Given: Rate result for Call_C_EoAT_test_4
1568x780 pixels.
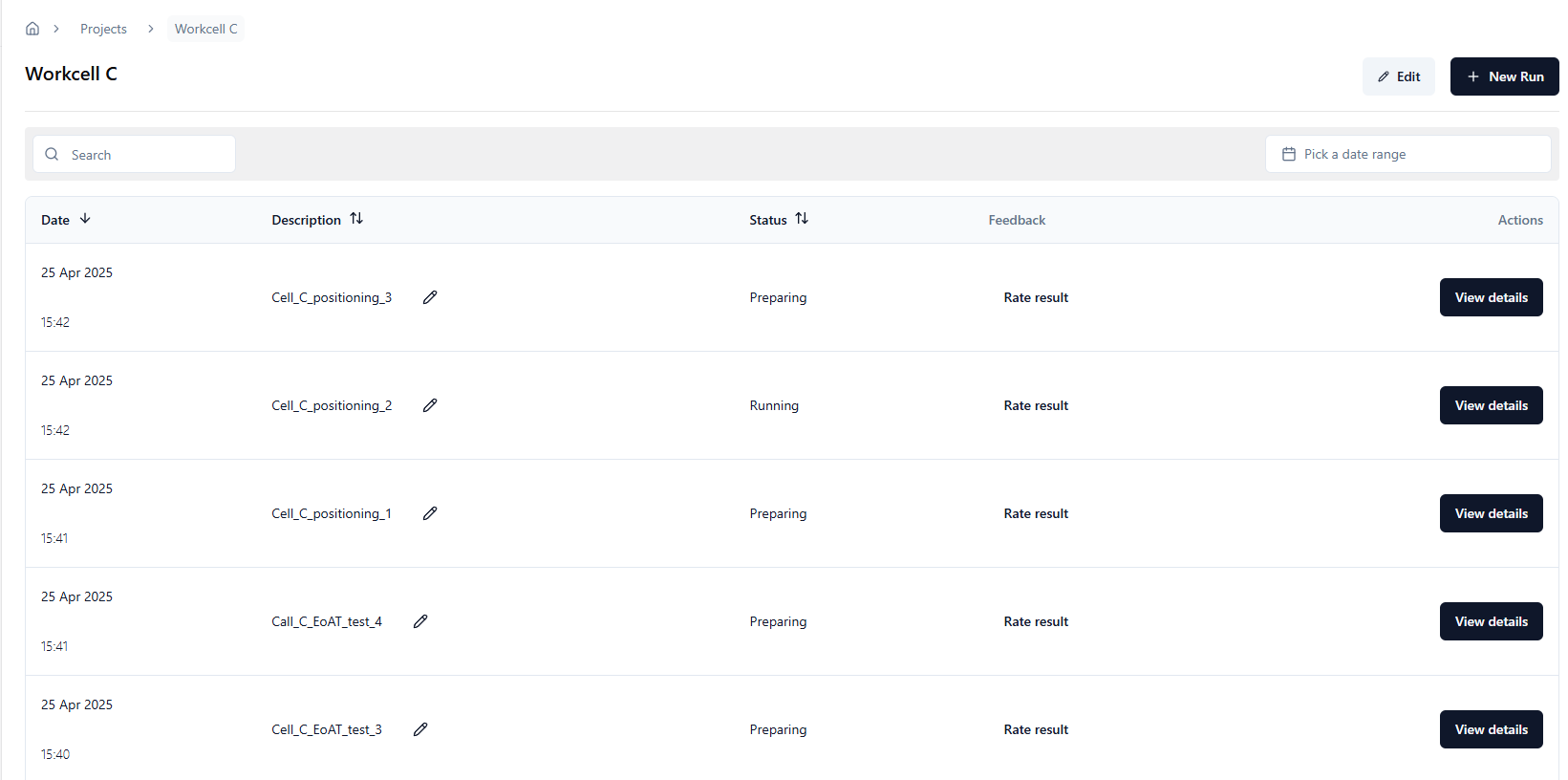Looking at the screenshot, I should [x=1036, y=621].
